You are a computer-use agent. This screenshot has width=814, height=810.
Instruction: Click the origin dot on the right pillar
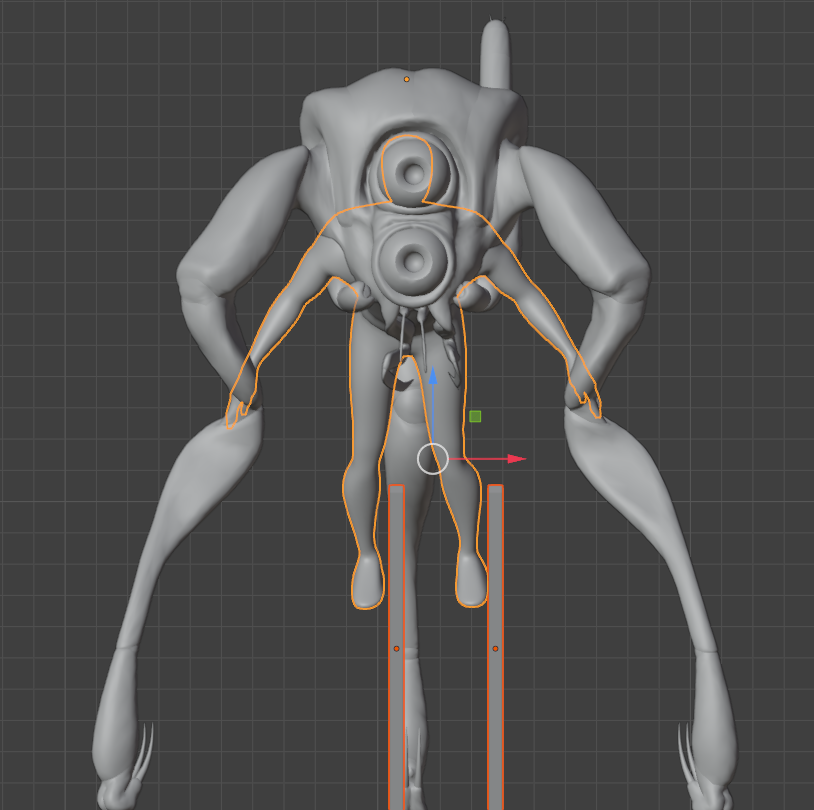click(x=495, y=649)
